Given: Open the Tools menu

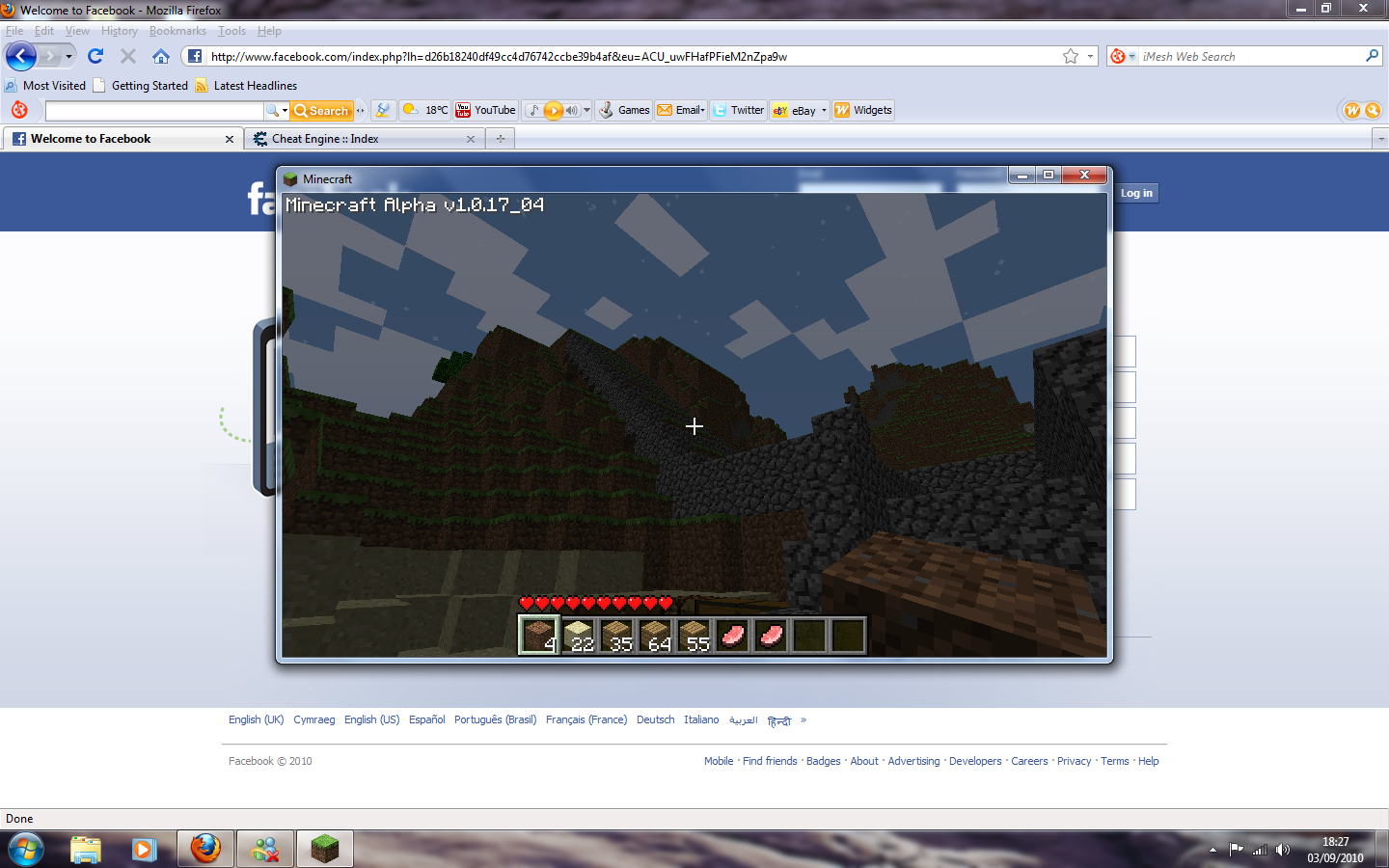Looking at the screenshot, I should (231, 31).
